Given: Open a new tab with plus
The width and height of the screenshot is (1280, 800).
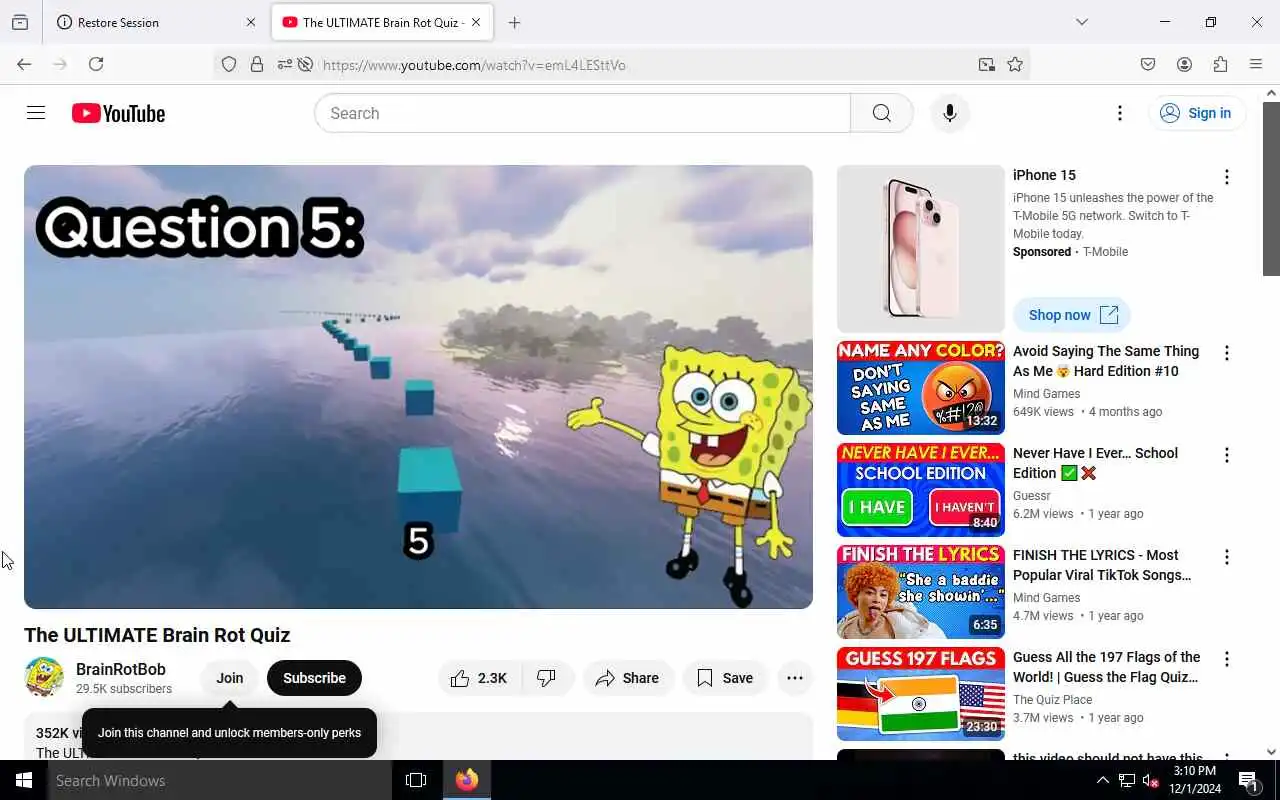Looking at the screenshot, I should coord(514,22).
